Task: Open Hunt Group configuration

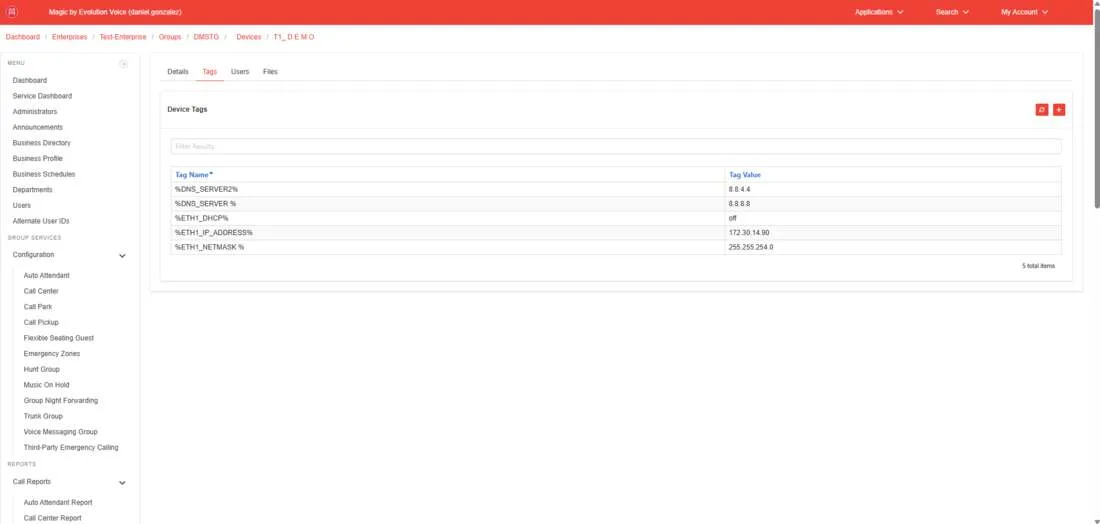Action: (x=41, y=370)
